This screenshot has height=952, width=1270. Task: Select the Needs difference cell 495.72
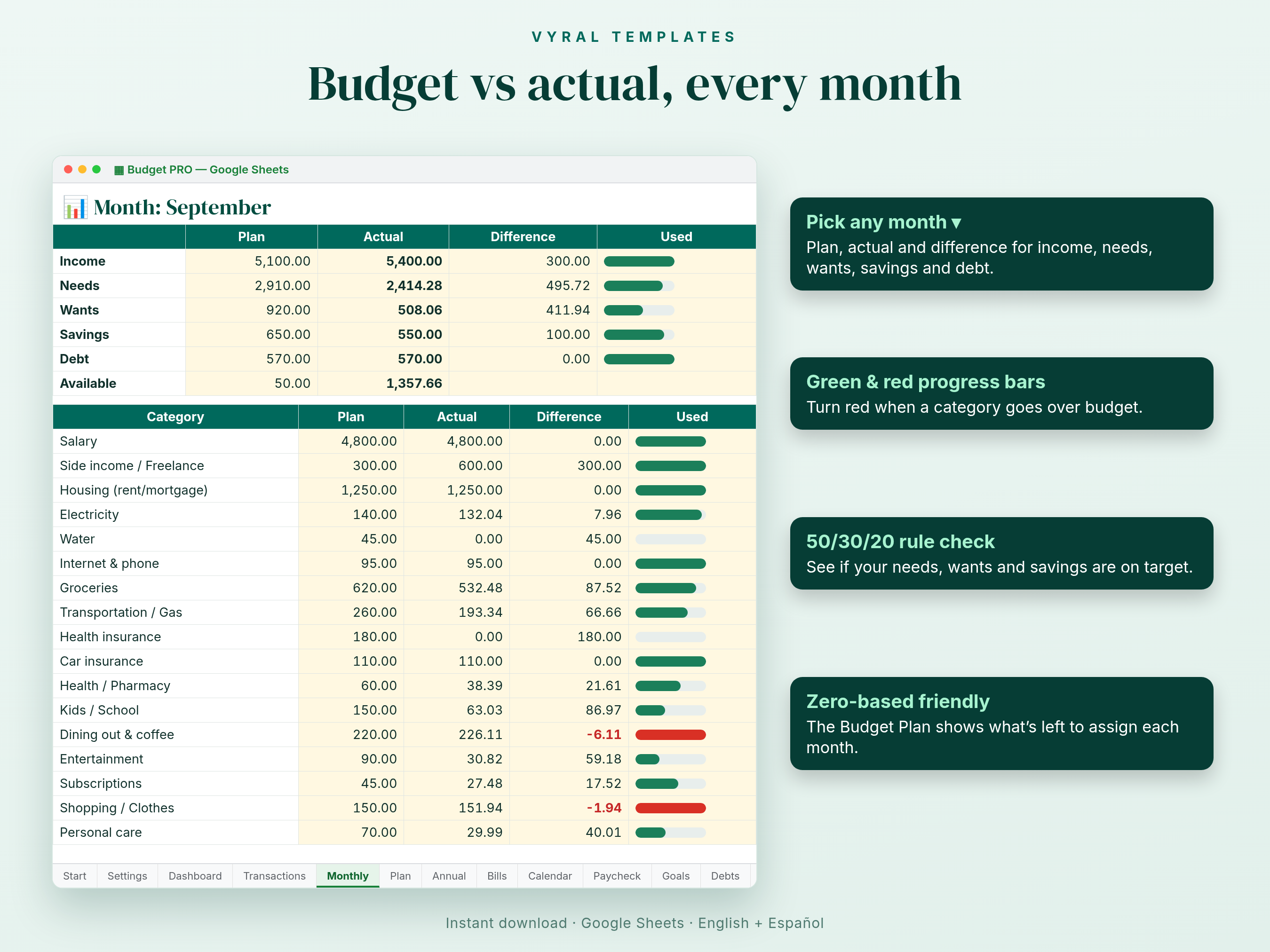523,285
